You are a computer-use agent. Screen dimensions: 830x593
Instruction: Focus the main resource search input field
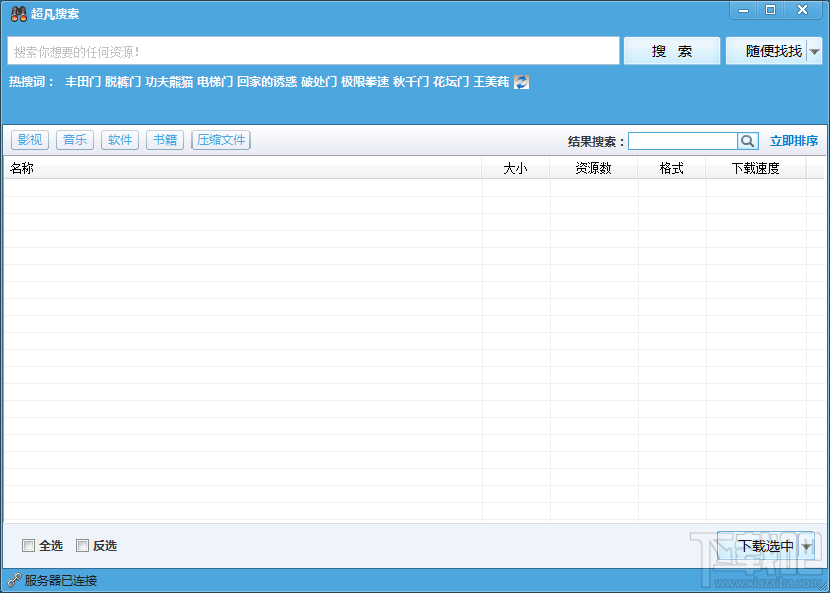[313, 51]
